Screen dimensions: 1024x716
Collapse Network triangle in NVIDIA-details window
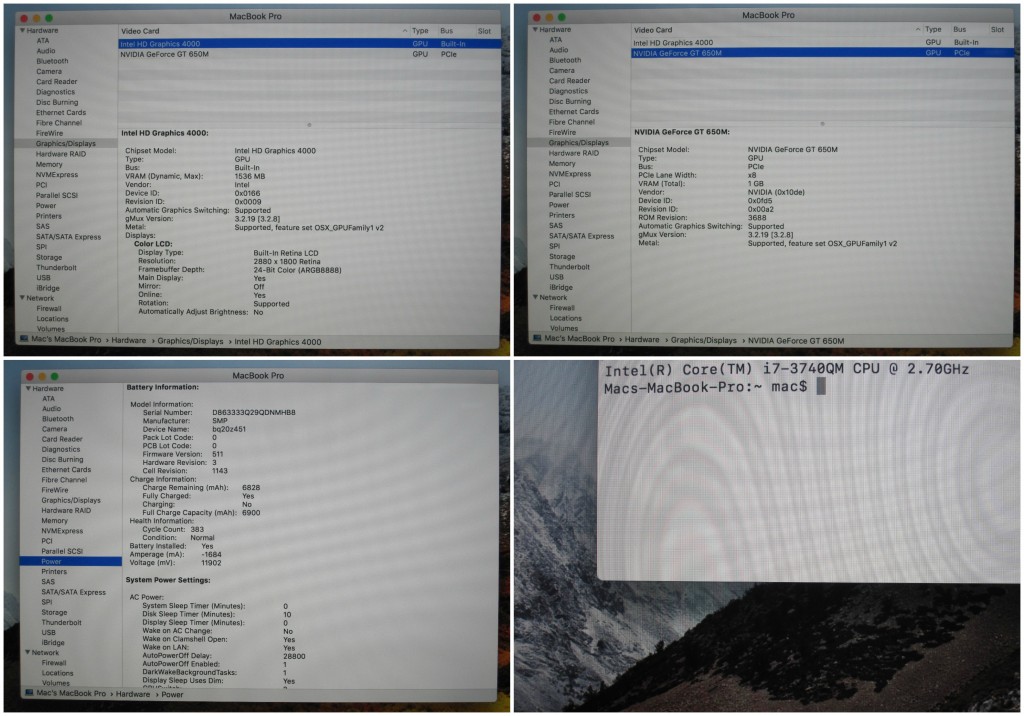coord(536,297)
